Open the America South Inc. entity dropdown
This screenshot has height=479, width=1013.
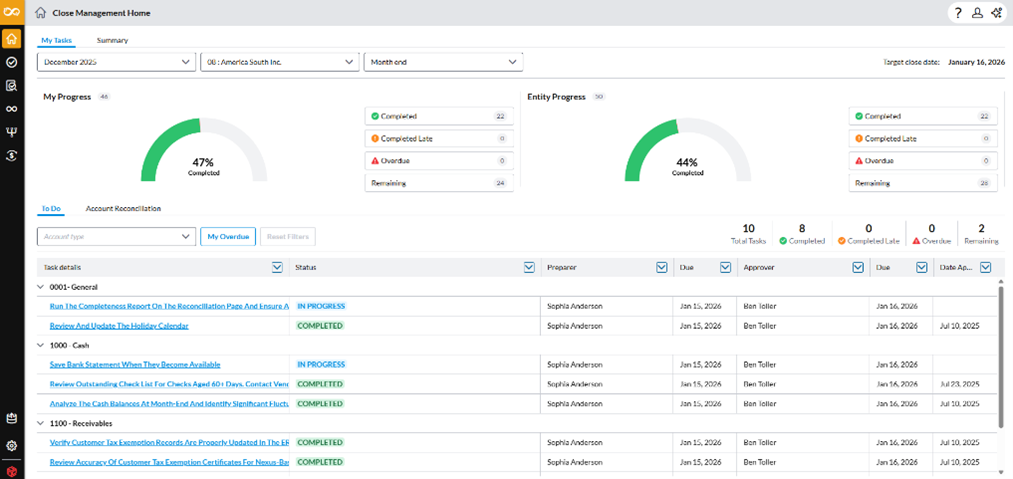pyautogui.click(x=279, y=62)
